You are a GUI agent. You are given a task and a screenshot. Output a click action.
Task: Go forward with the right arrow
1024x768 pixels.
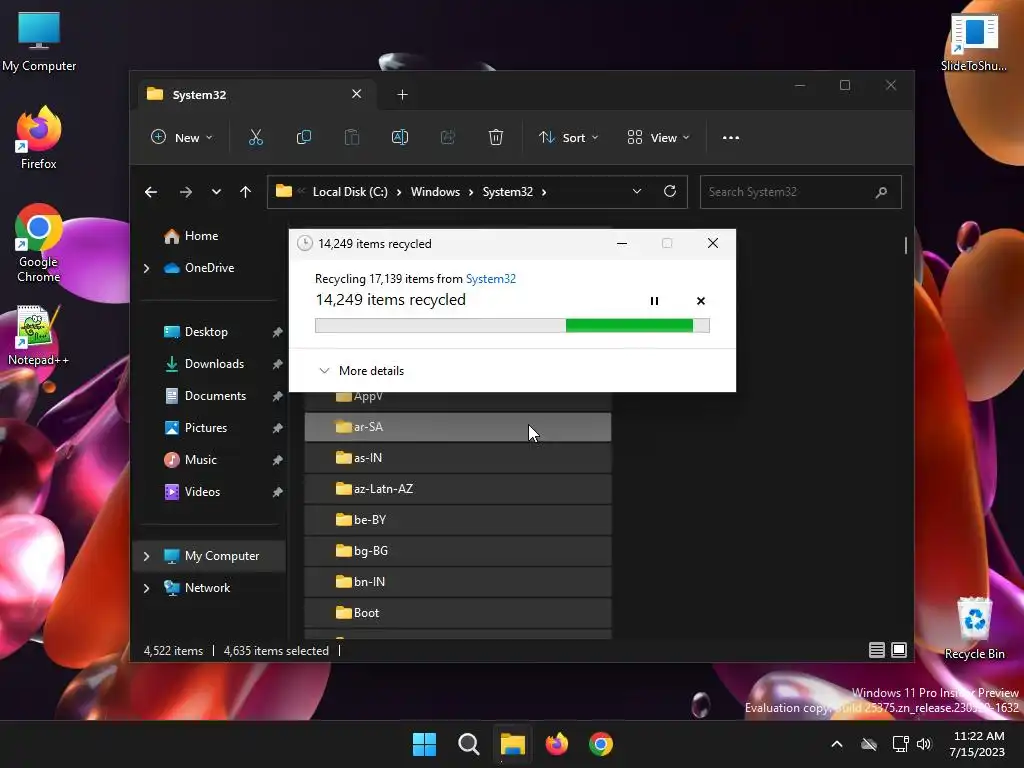(x=185, y=192)
